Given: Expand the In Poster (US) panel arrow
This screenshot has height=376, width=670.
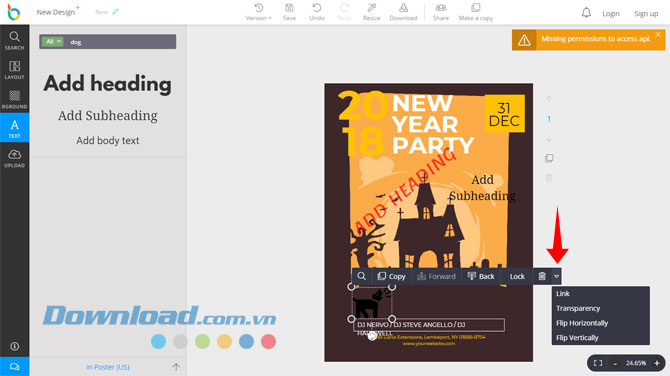Looking at the screenshot, I should pos(176,367).
